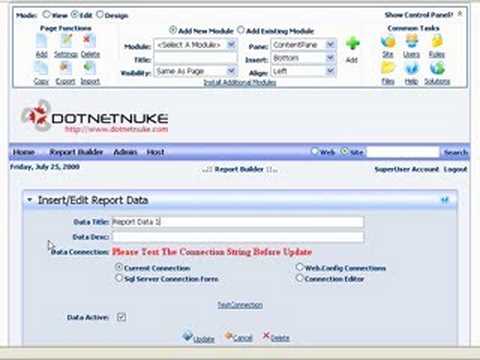This screenshot has width=480, height=360.
Task: Open page Settings icon
Action: [x=66, y=41]
